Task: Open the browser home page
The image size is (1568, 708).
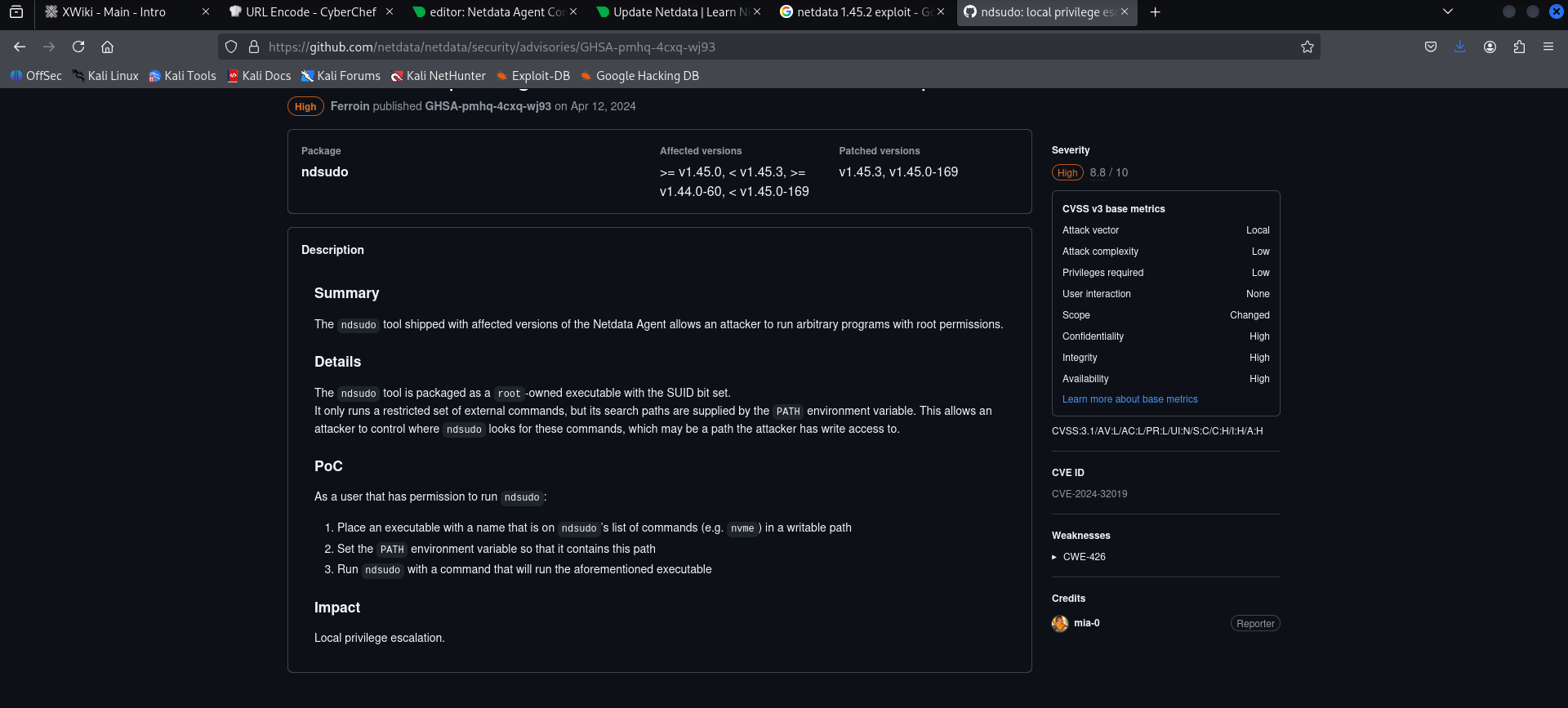Action: 107,47
